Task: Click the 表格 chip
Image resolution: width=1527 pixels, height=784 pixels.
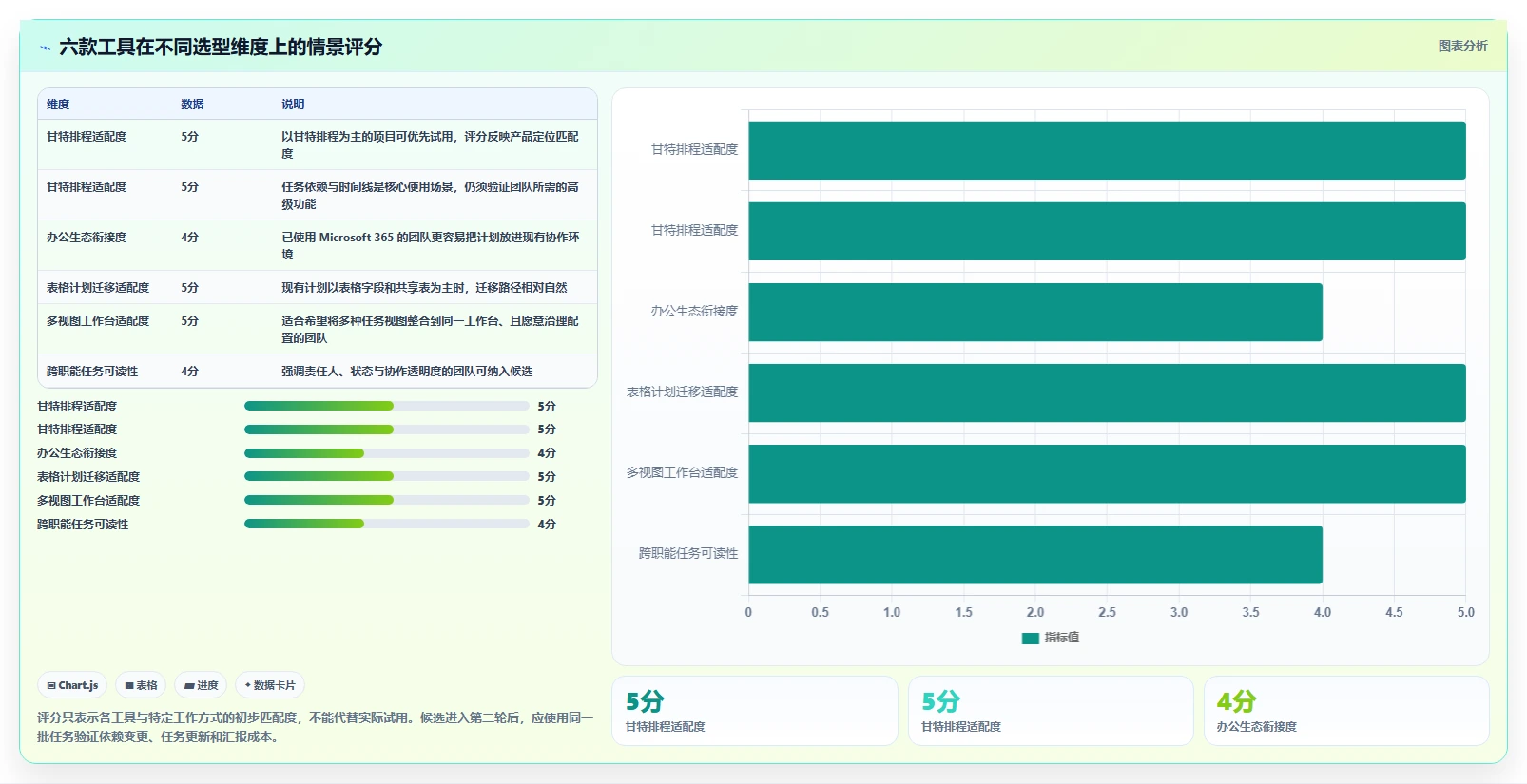Action: 142,685
